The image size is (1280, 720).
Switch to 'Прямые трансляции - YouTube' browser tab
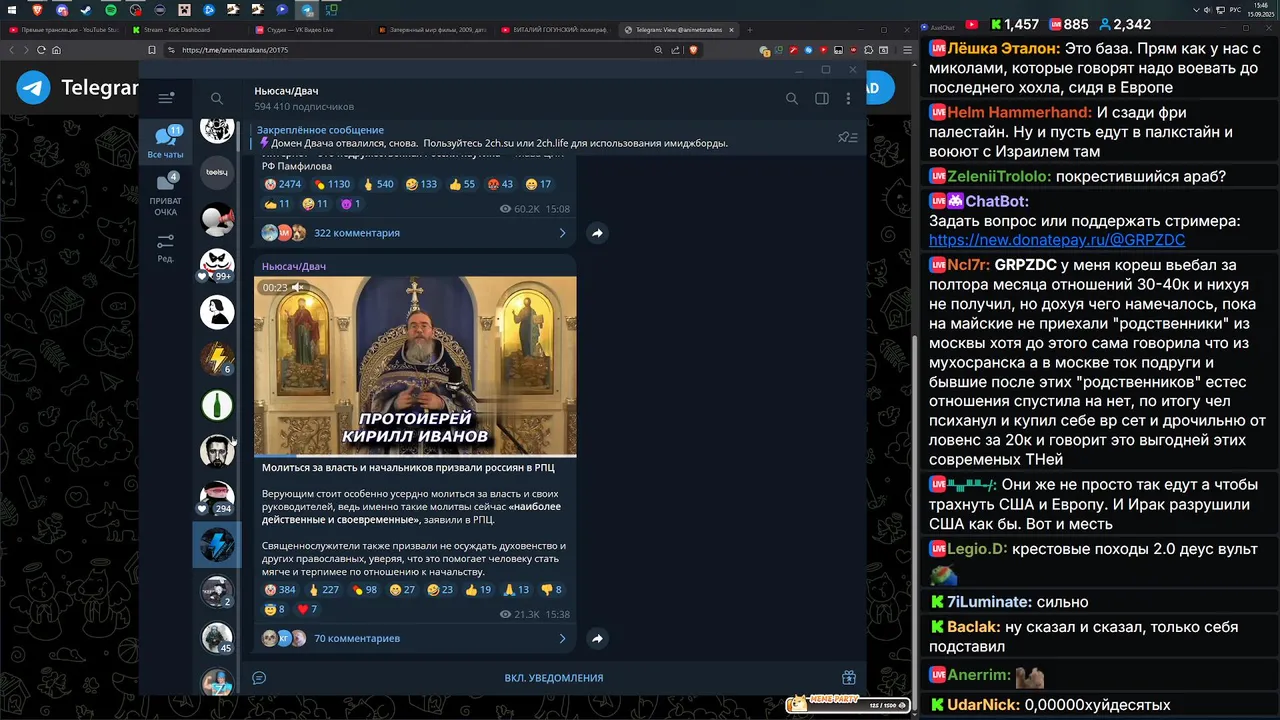[x=65, y=30]
